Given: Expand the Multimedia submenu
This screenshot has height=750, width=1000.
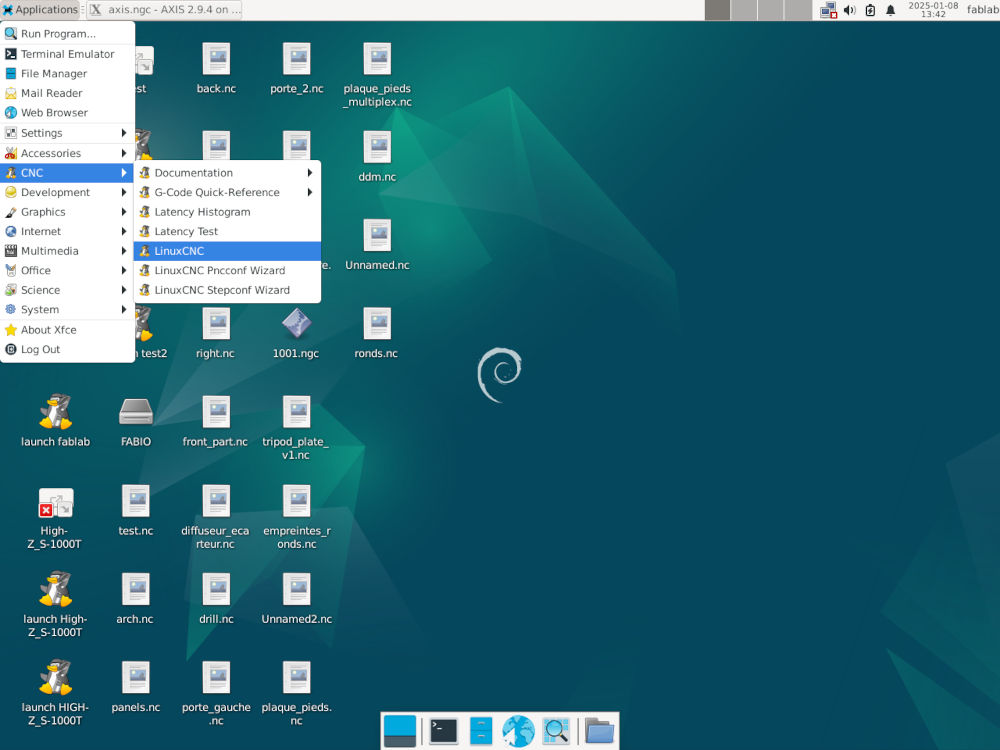Looking at the screenshot, I should (67, 251).
